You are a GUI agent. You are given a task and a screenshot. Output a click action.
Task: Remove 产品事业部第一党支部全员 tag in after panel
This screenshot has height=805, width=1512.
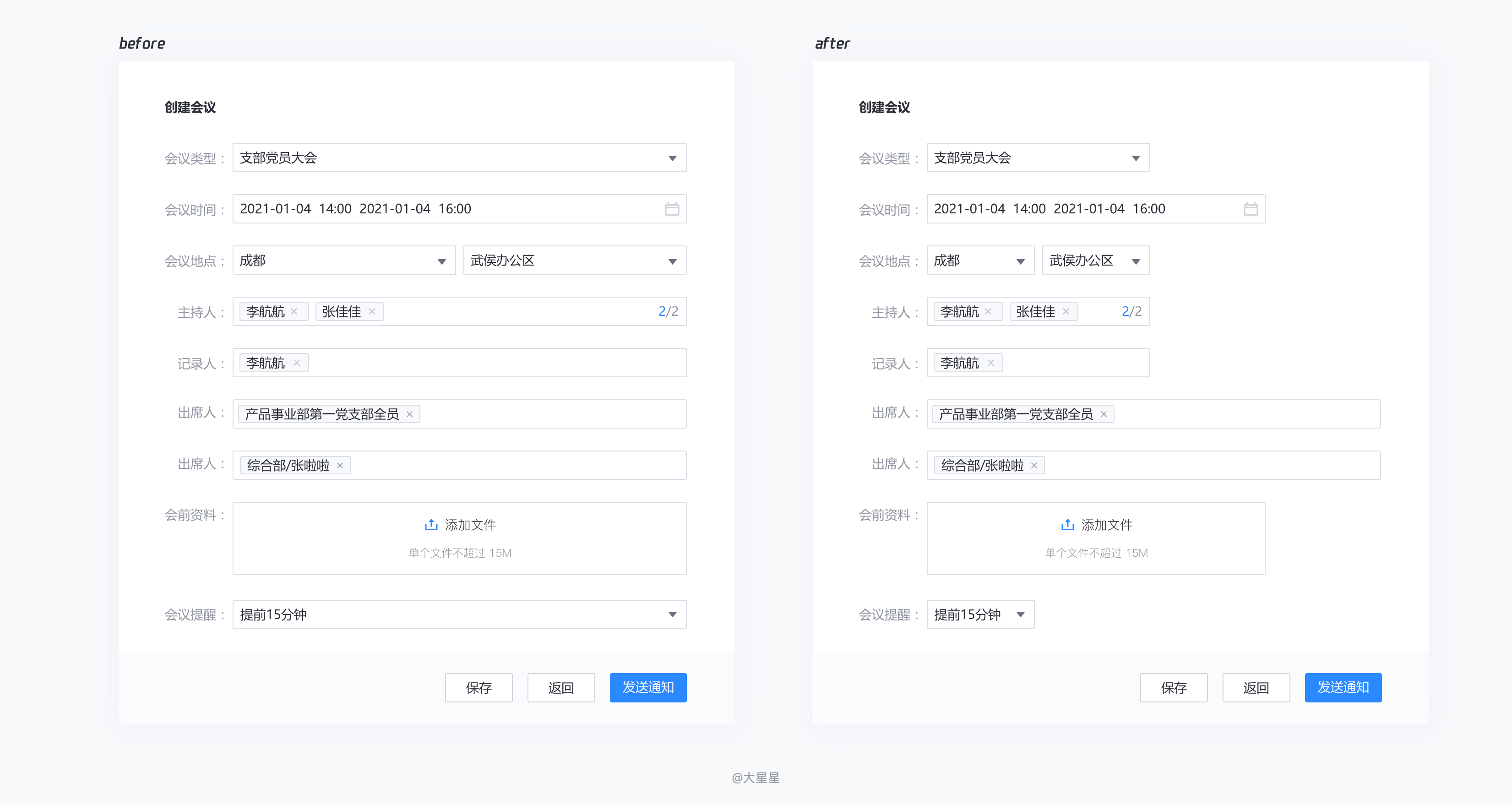[1104, 414]
